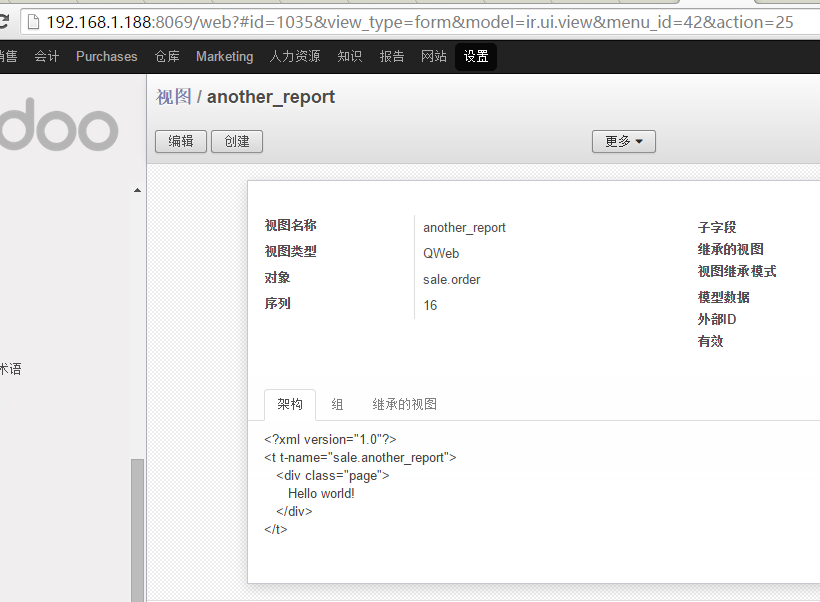
Task: Select 人力资源 in top menu
Action: tap(295, 57)
